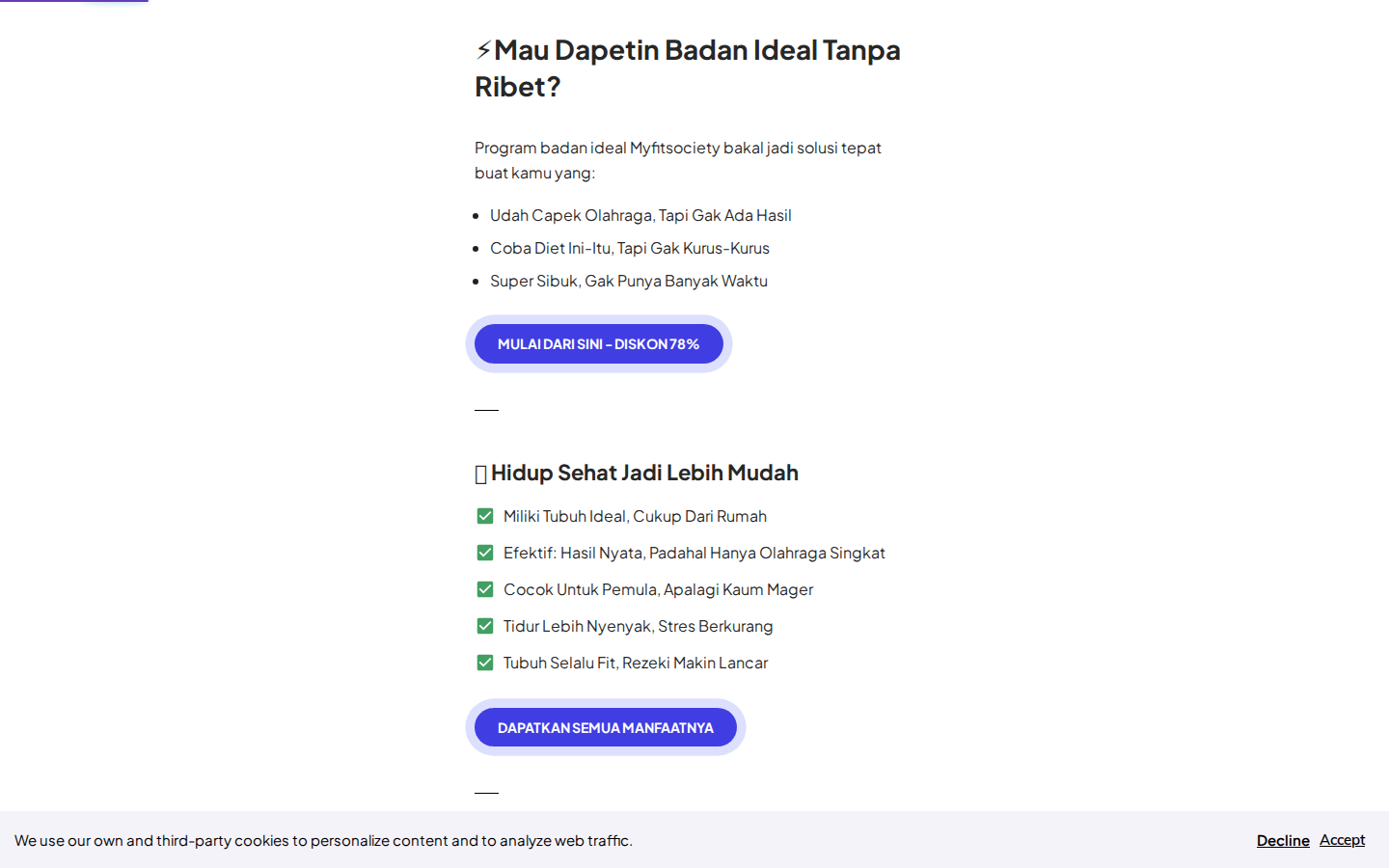The image size is (1389, 868).
Task: Click green check beside Tidur Lebih Nyenyak
Action: click(485, 626)
